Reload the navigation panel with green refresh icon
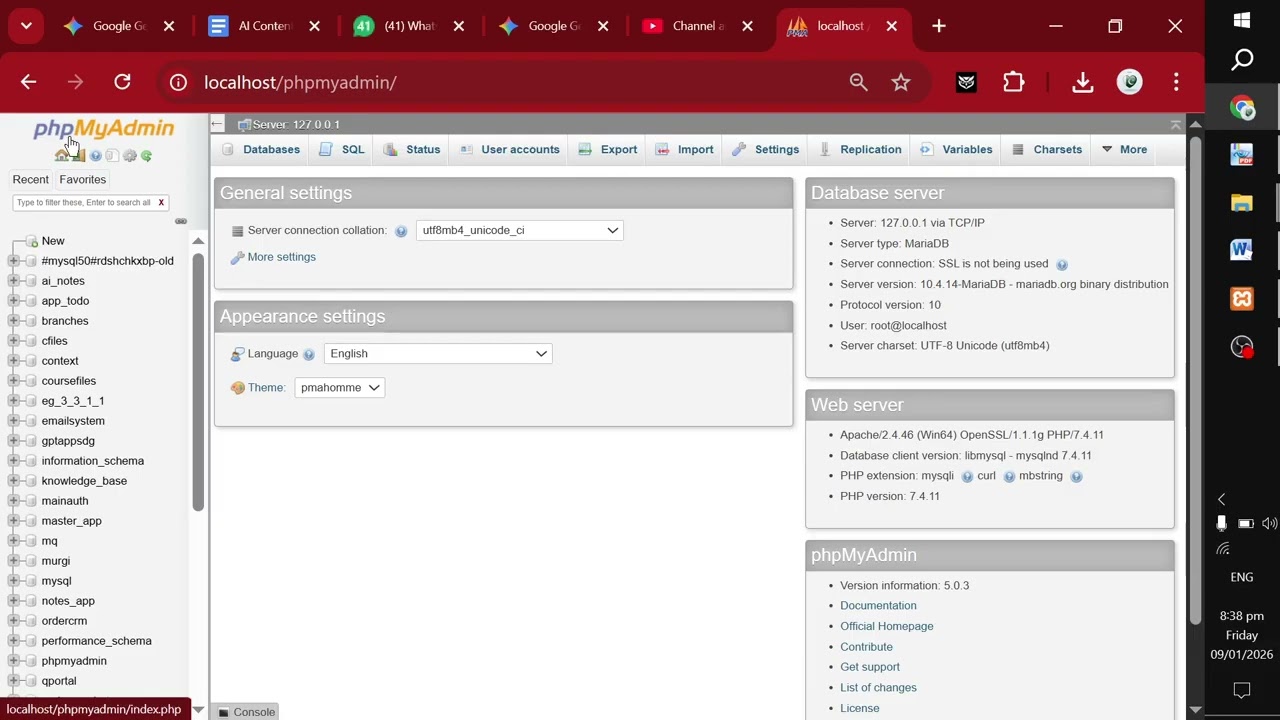This screenshot has width=1280, height=720. coord(146,156)
